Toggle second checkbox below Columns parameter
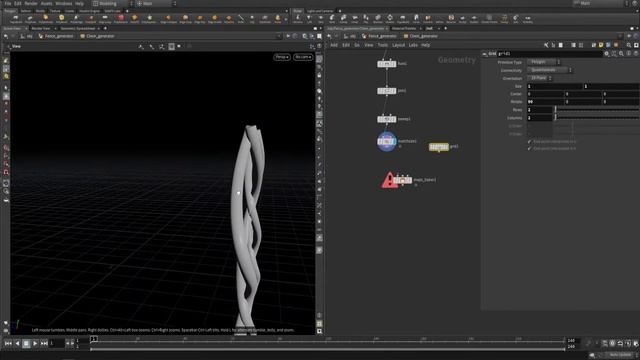Image resolution: width=640 pixels, height=360 pixels. coord(529,149)
